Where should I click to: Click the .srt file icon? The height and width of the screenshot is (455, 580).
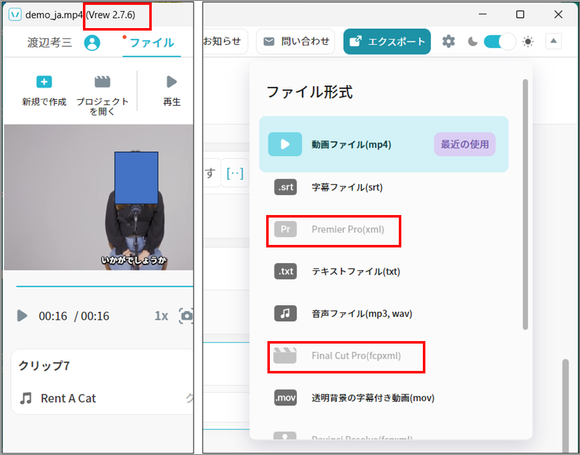coord(285,187)
